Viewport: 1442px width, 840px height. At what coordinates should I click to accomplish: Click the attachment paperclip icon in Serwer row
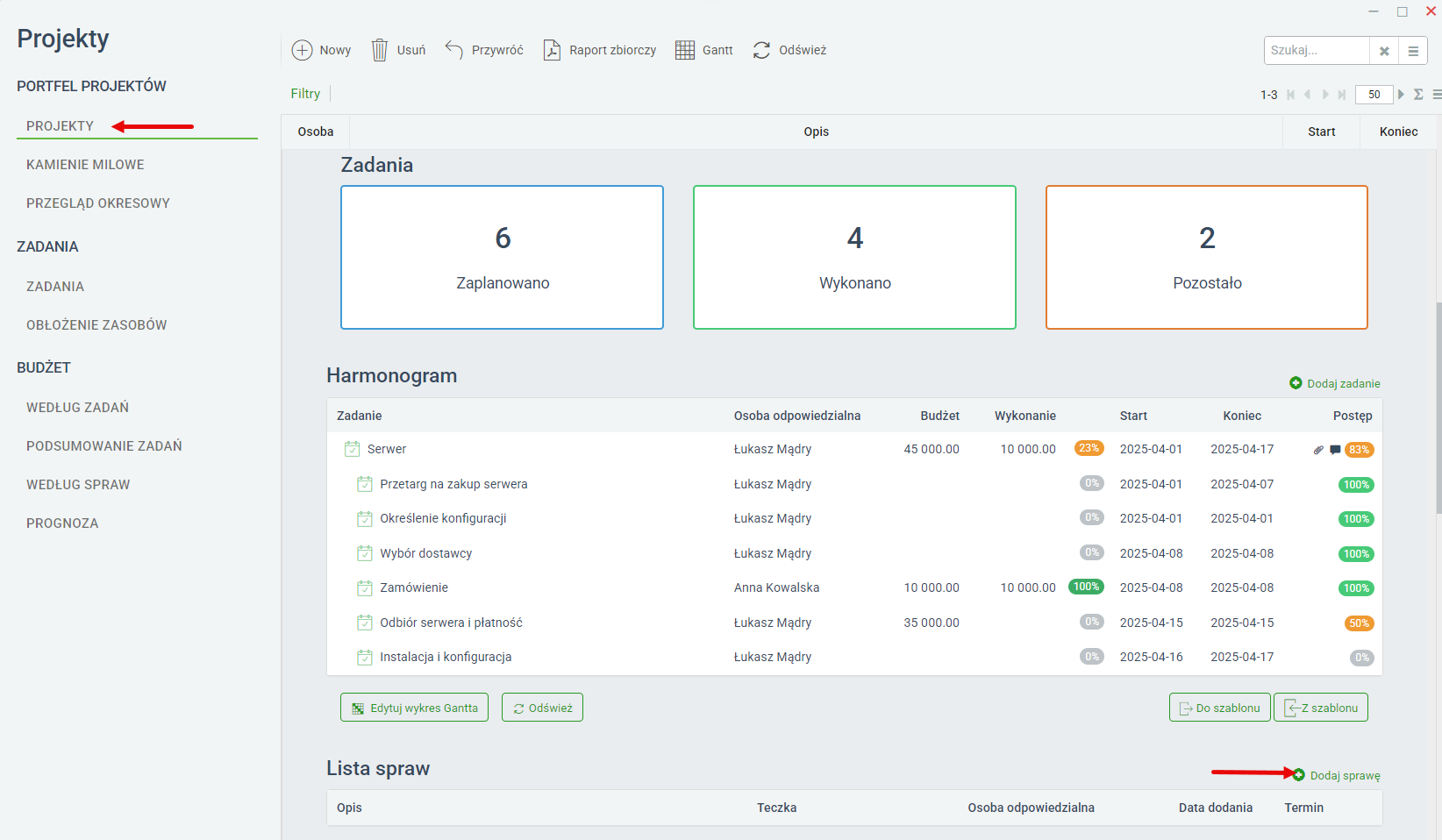click(x=1318, y=450)
